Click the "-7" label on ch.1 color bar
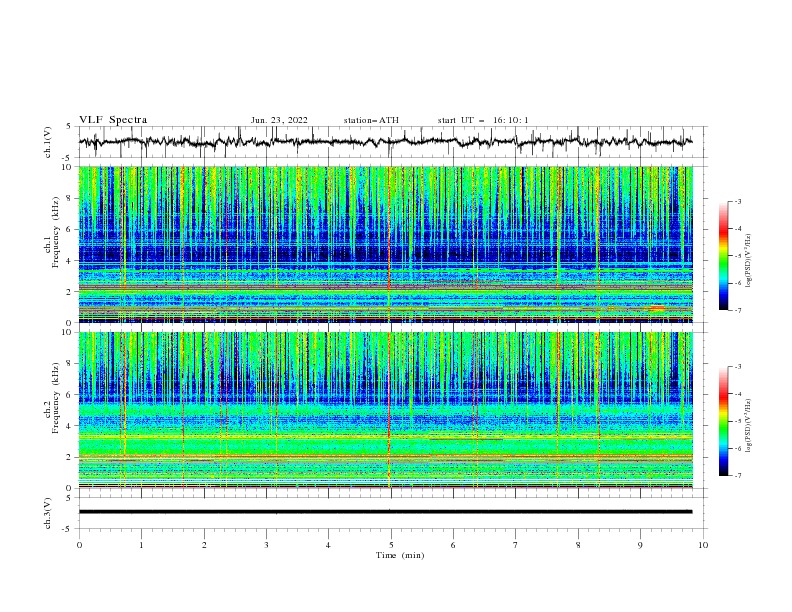 click(x=738, y=310)
